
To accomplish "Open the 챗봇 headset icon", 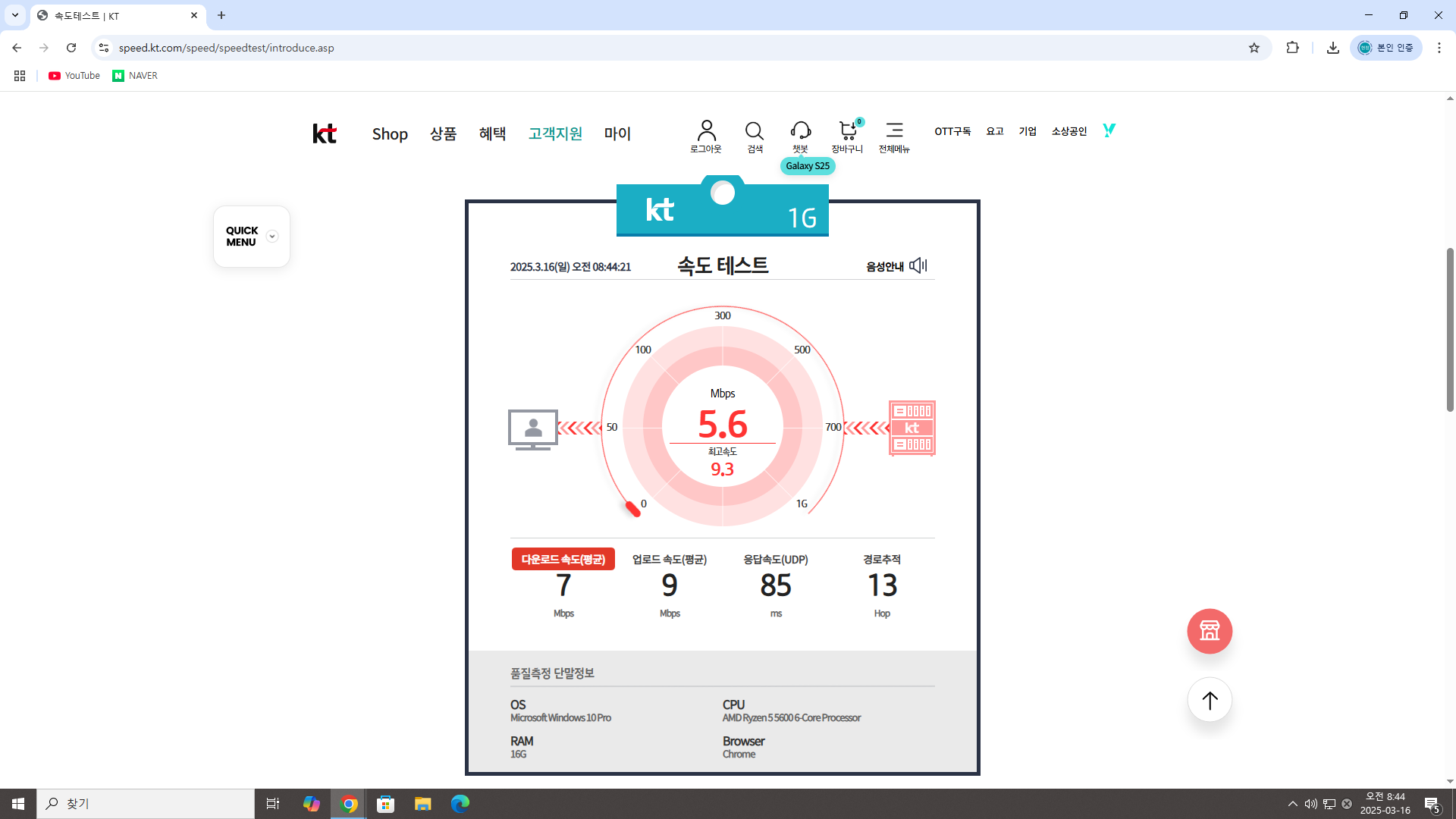I will coord(801,136).
